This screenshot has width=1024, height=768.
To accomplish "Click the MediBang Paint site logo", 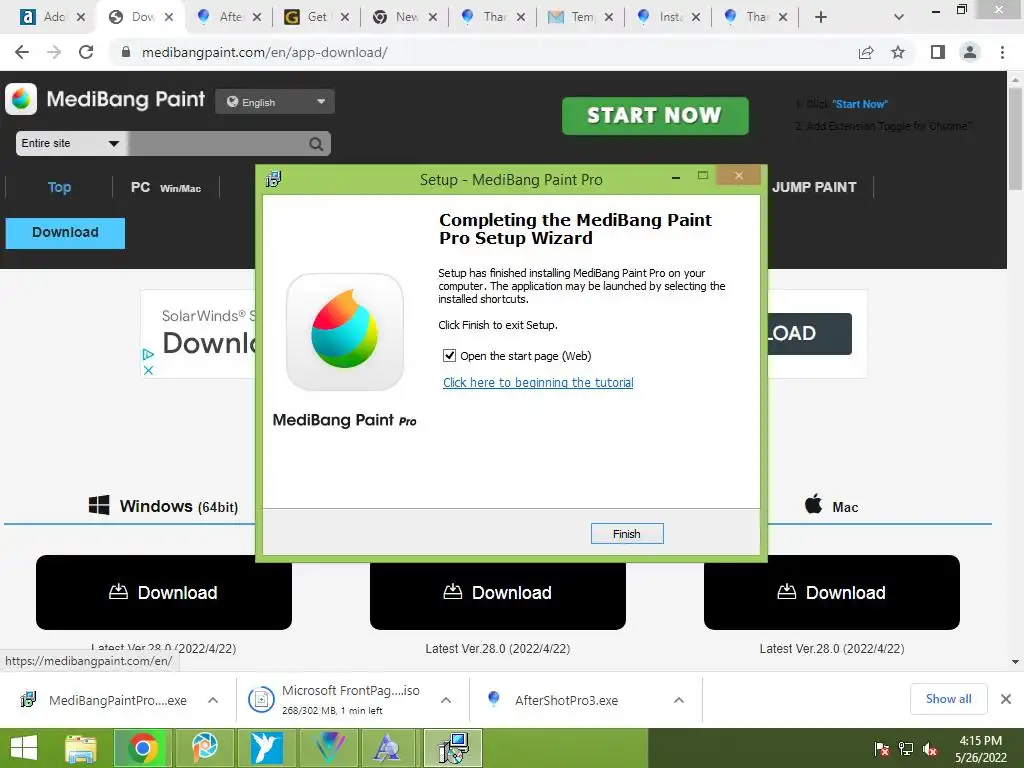I will point(105,99).
